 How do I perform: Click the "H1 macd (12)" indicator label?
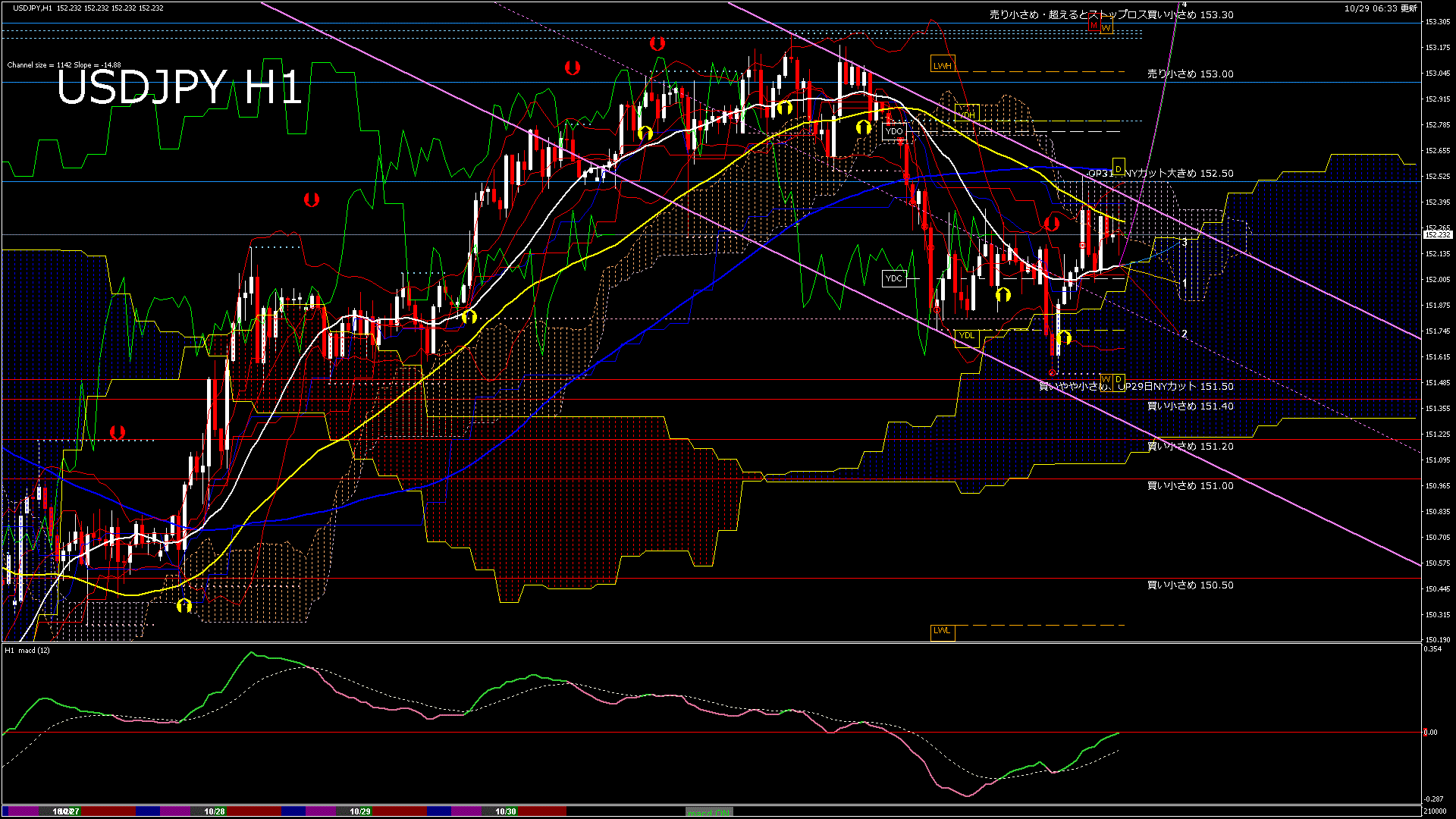(27, 650)
